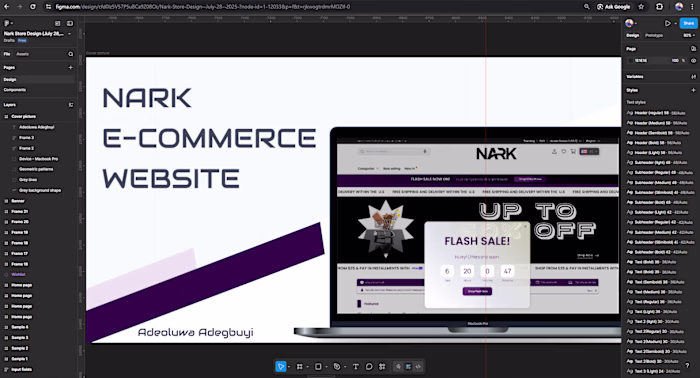Click the page color opacity value 100
This screenshot has height=378, width=700.
pyautogui.click(x=675, y=61)
